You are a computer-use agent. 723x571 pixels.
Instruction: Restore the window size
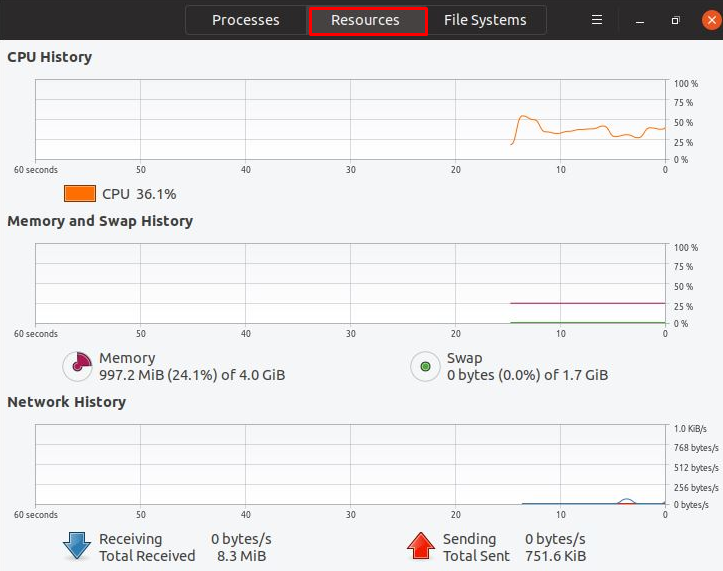click(x=676, y=20)
